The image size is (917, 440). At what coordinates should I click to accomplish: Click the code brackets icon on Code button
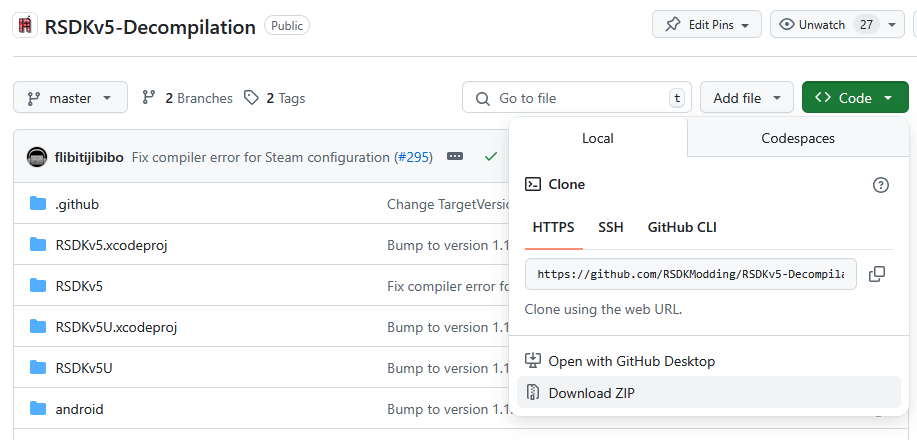click(823, 98)
